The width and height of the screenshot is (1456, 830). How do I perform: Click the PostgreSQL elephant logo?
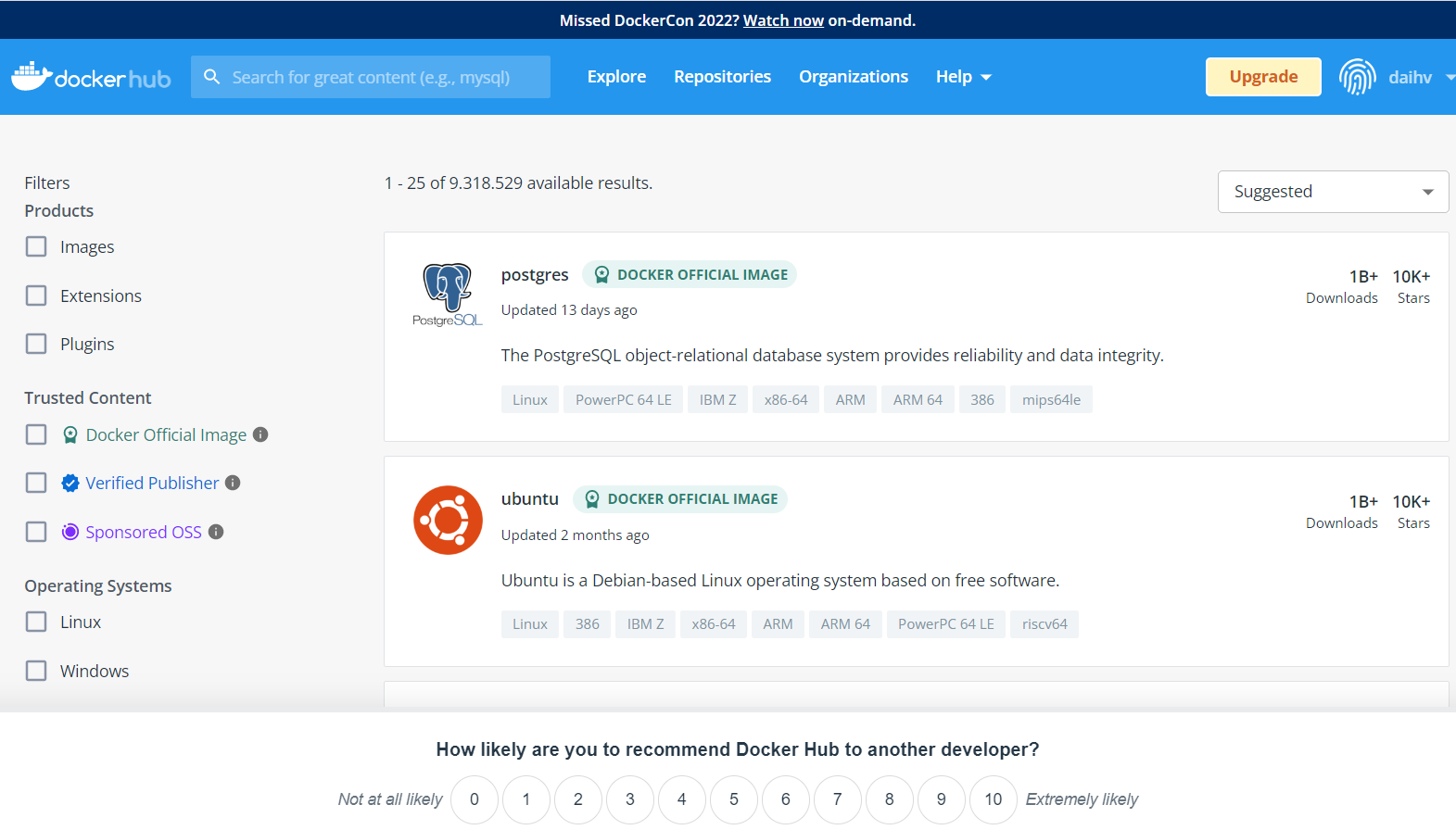coord(448,294)
